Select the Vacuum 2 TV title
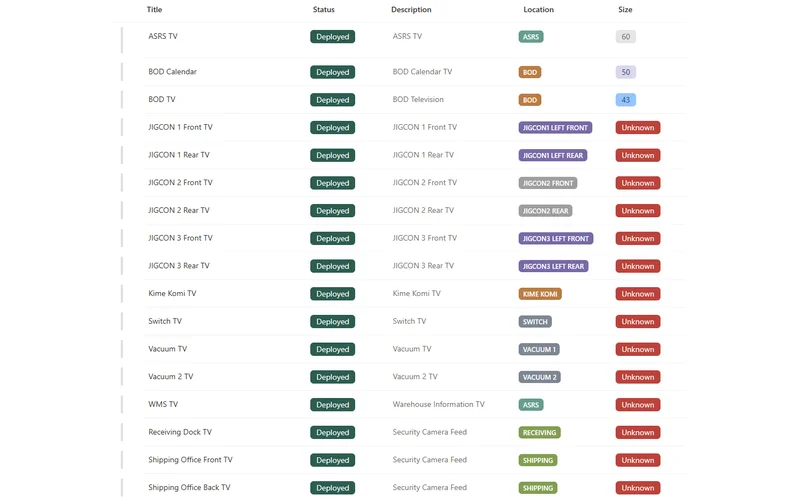Viewport: 800px width, 500px height. (x=170, y=377)
